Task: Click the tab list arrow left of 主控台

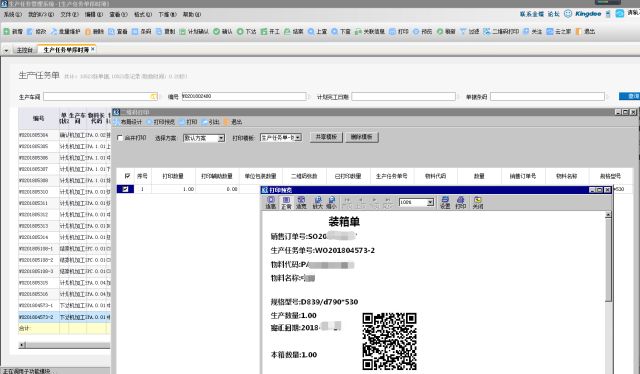Action: (x=6, y=50)
